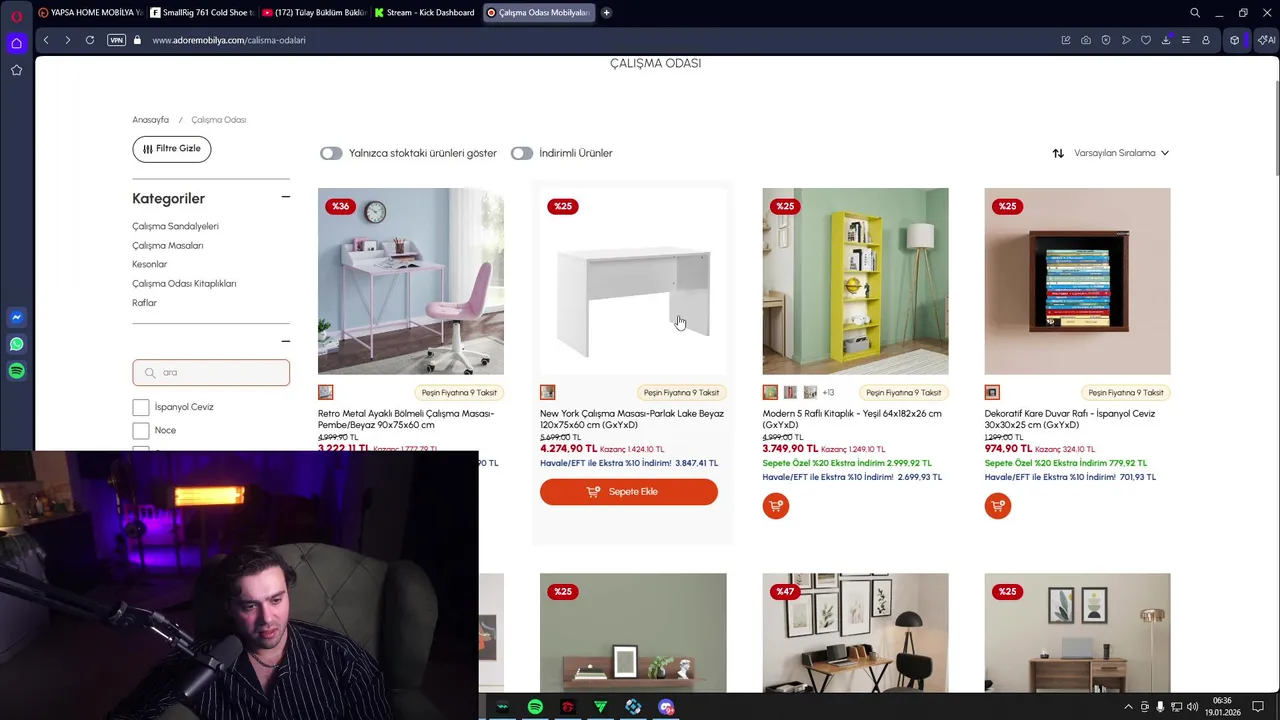Collapse the color filter section minus
Image resolution: width=1280 pixels, height=720 pixels.
(x=285, y=342)
